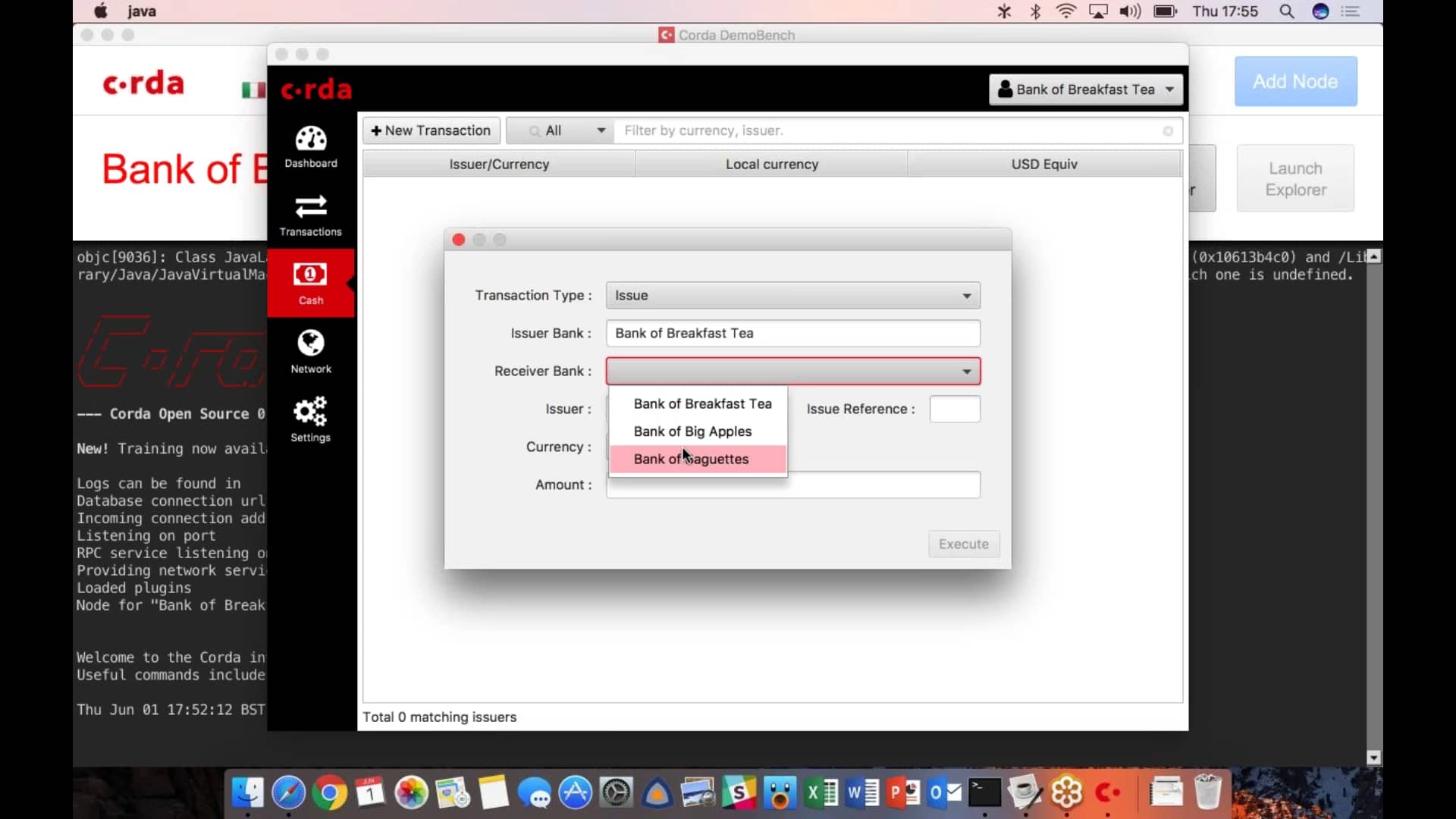Image resolution: width=1456 pixels, height=819 pixels.
Task: Open the All filter dropdown
Action: [x=560, y=130]
